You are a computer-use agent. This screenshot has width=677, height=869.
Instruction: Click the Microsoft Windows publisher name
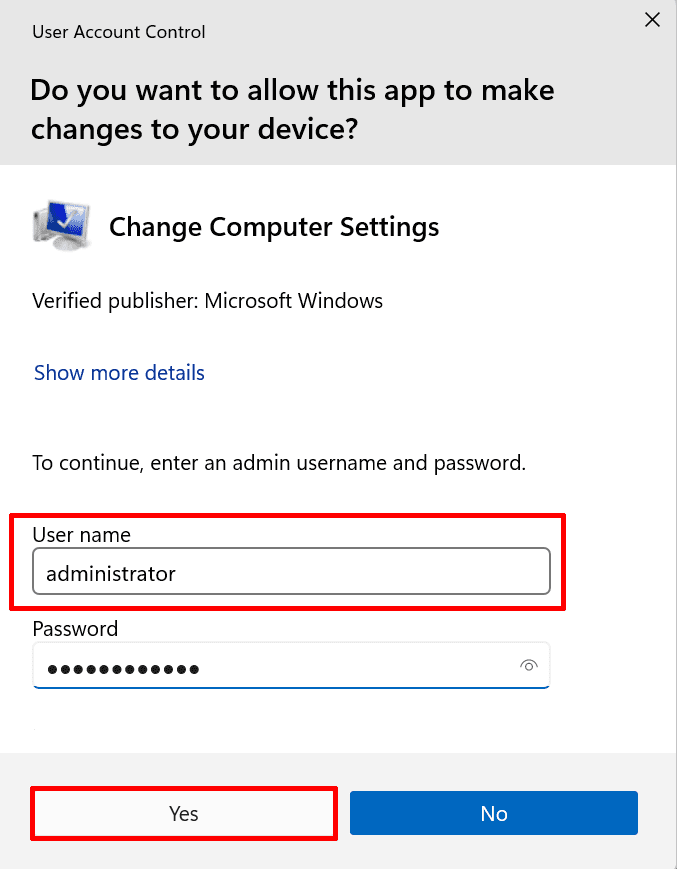pos(294,300)
